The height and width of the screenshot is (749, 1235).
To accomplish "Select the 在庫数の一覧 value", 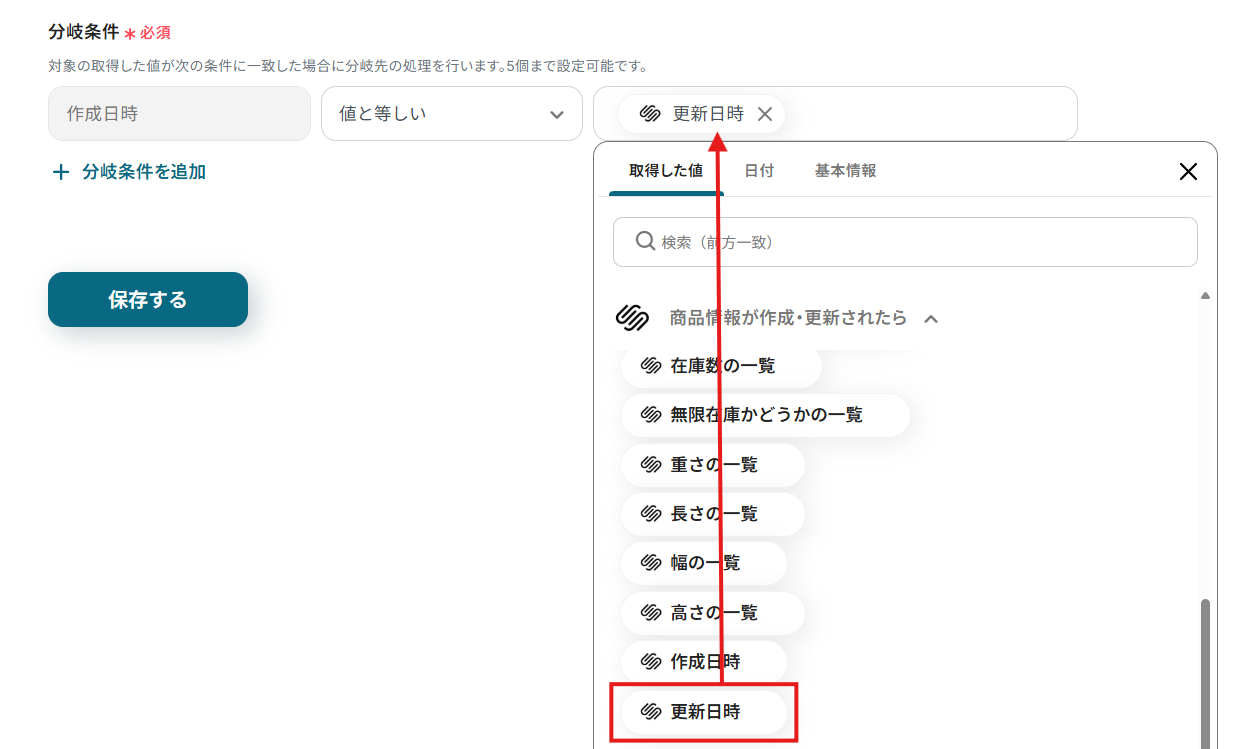I will [721, 366].
